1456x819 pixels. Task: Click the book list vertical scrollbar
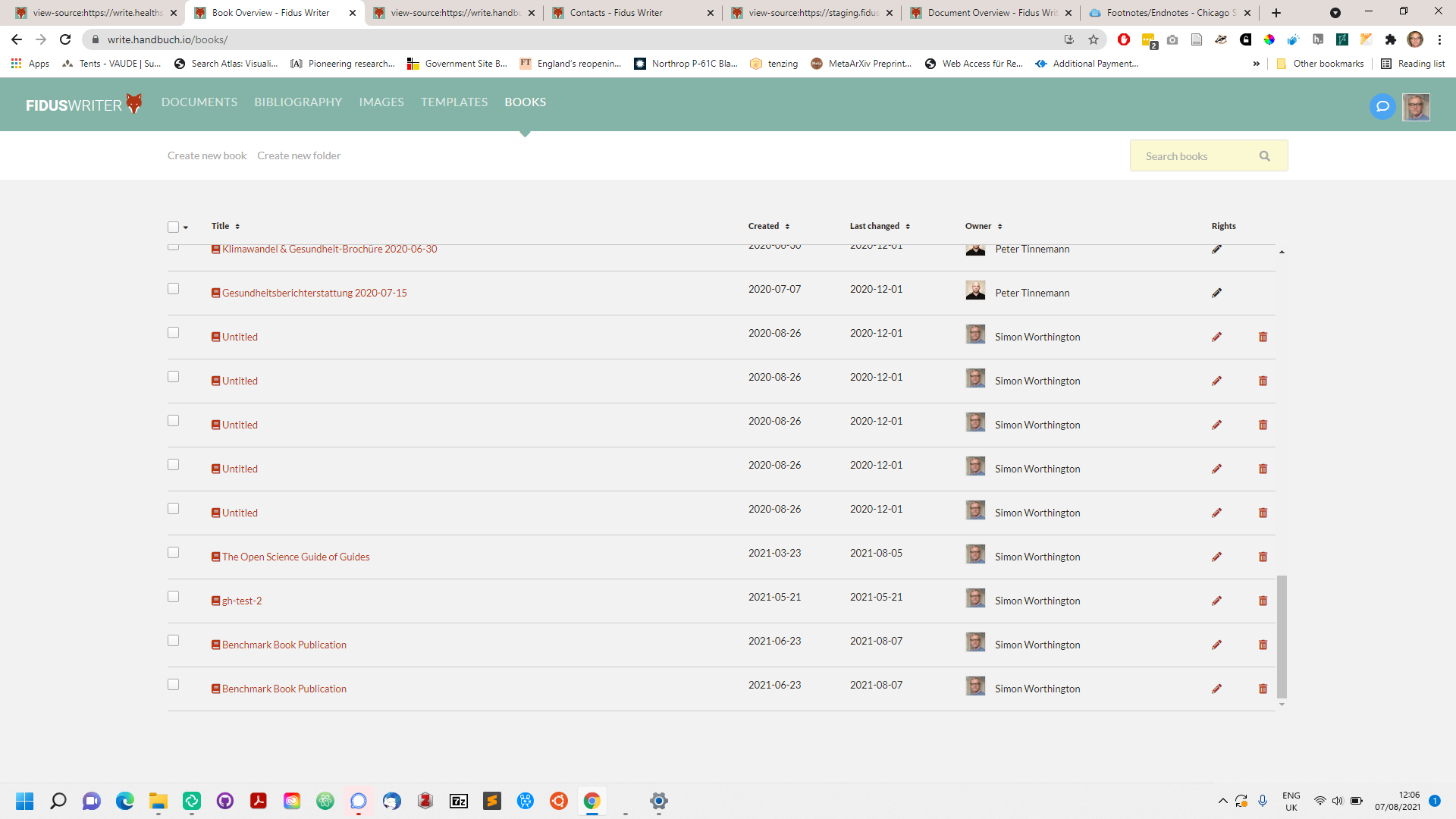[x=1282, y=635]
